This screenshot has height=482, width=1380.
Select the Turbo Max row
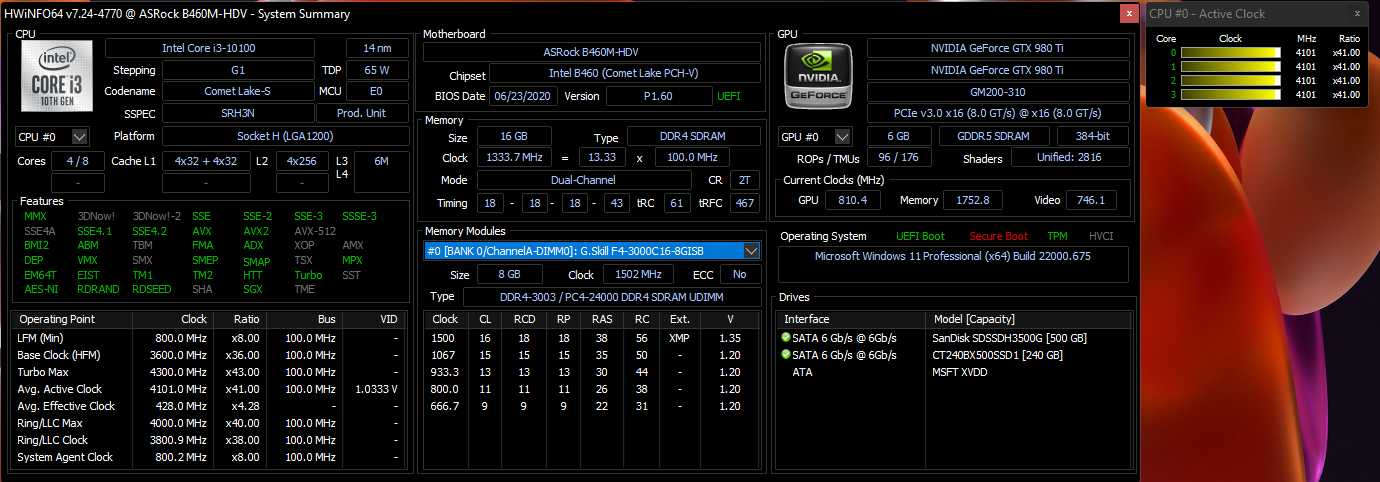209,372
